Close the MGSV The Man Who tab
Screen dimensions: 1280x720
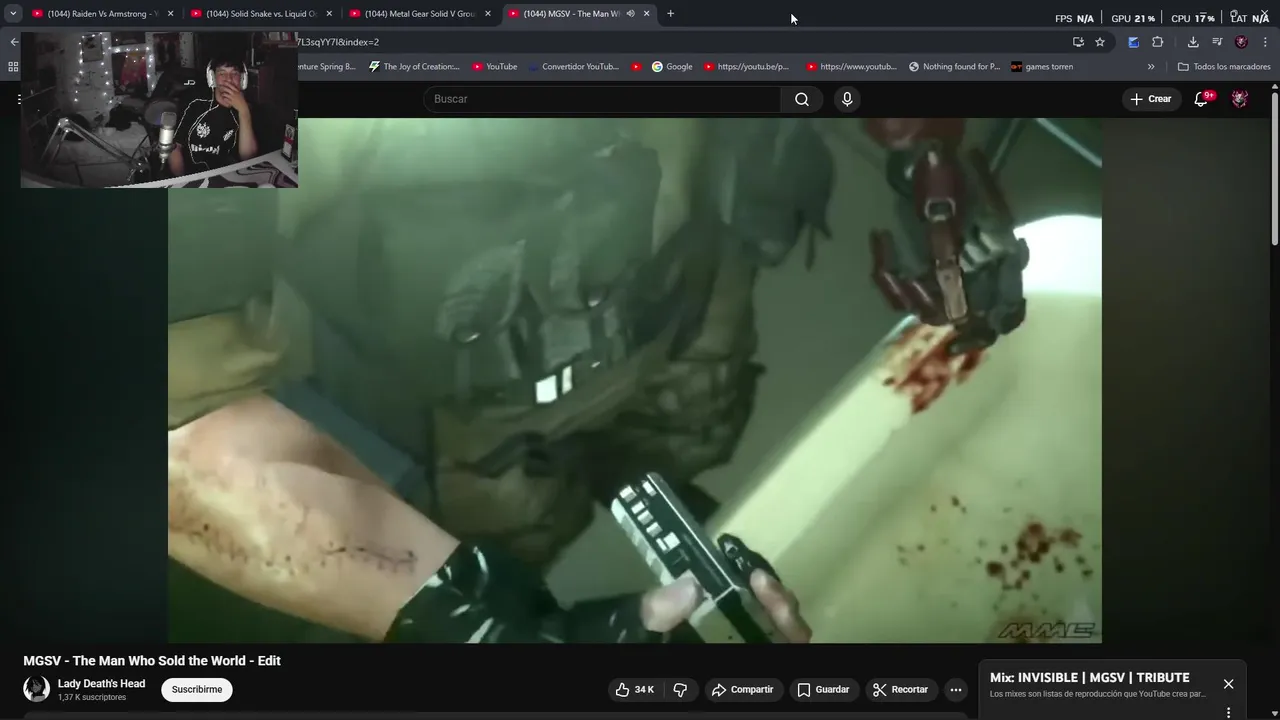pyautogui.click(x=646, y=14)
